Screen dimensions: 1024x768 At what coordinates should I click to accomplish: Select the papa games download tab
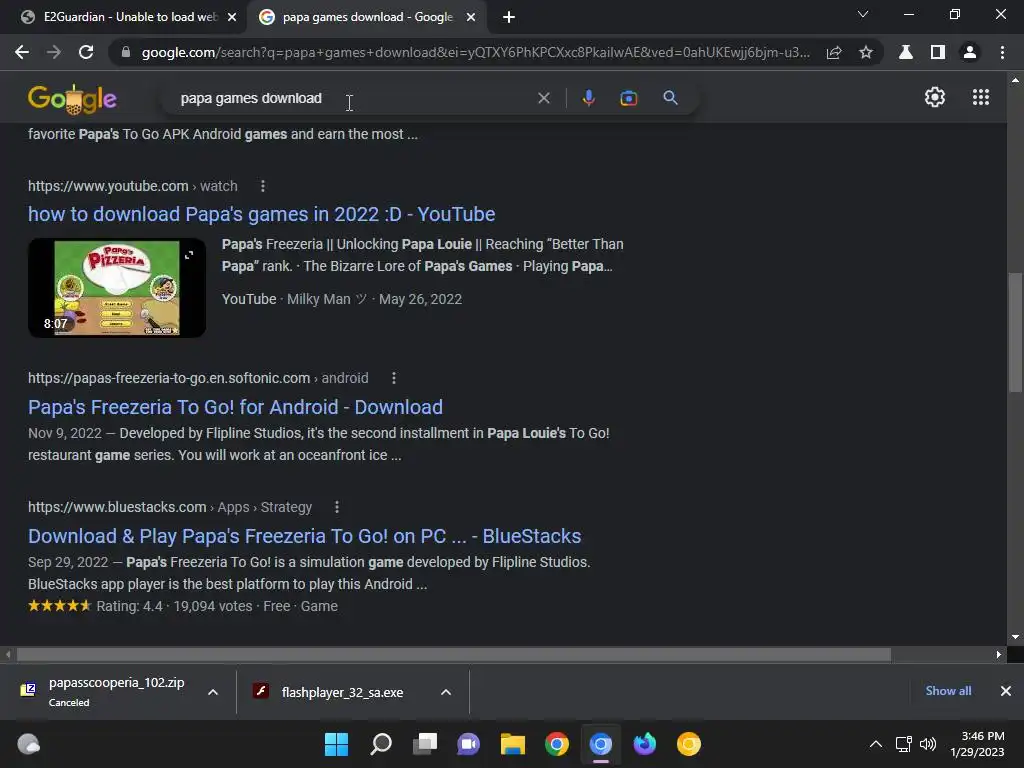click(366, 17)
